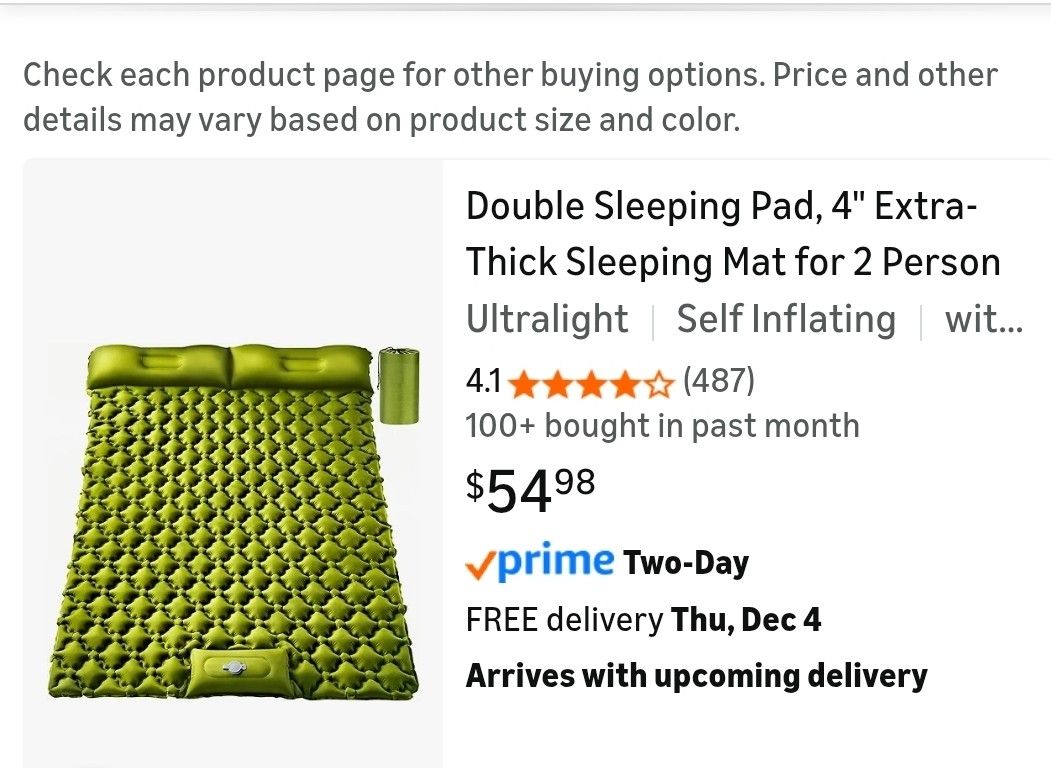Select the orange star rating icon
Screen dimensions: 1051x768
(x=590, y=382)
